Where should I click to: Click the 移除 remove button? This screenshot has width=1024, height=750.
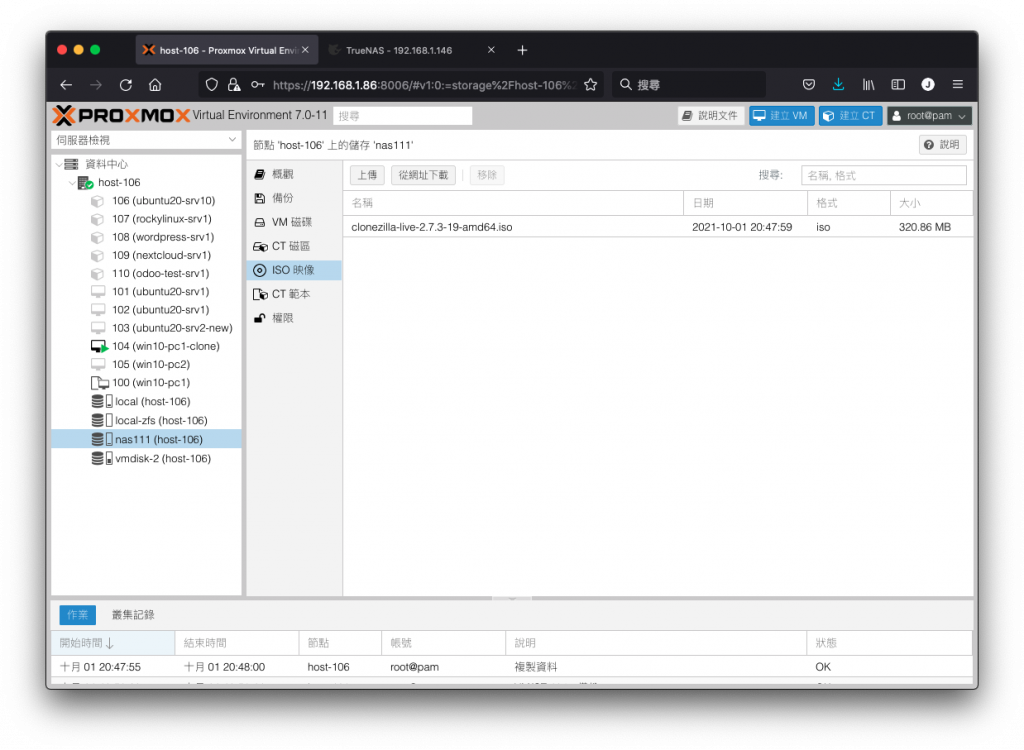coord(487,175)
